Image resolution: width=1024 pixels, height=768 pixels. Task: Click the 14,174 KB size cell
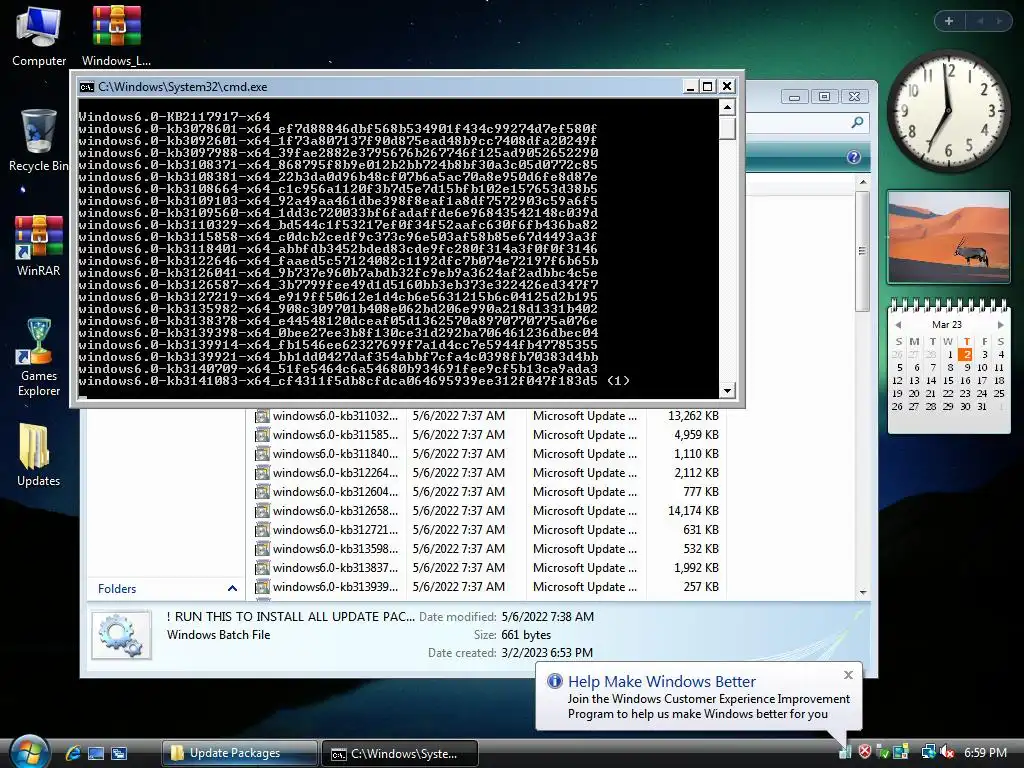coord(693,511)
